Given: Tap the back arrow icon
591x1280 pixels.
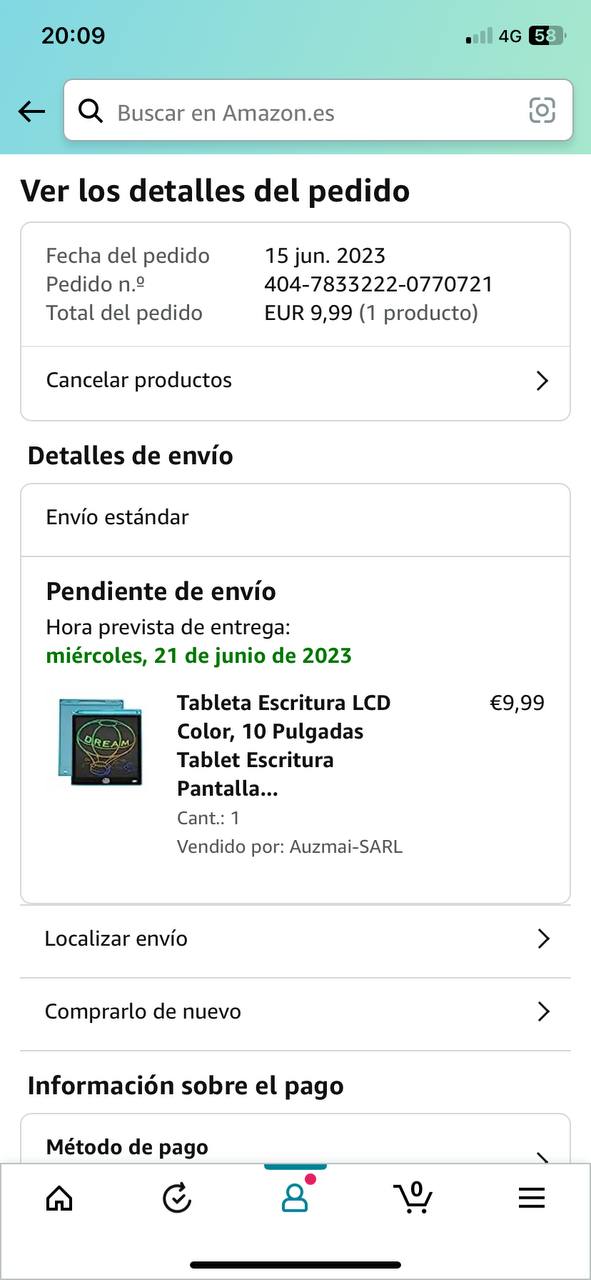Looking at the screenshot, I should pos(32,111).
